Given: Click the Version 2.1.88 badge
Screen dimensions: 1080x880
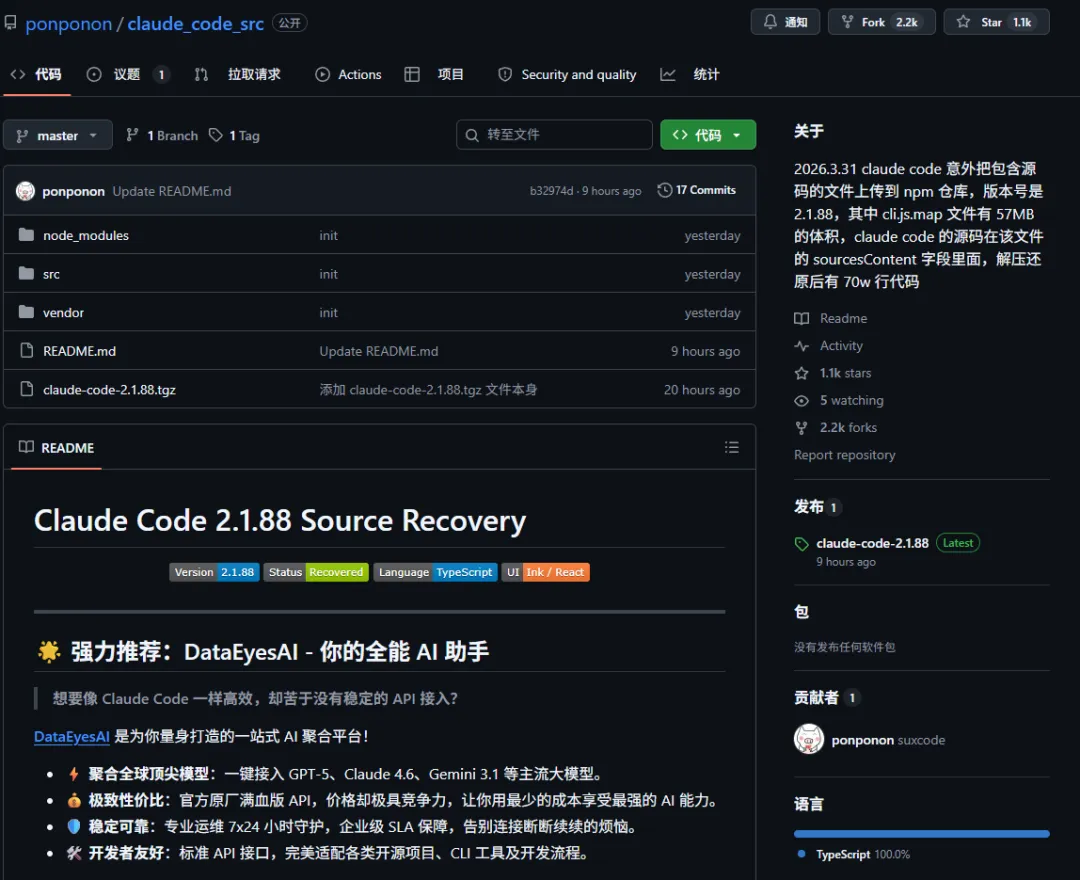Looking at the screenshot, I should pyautogui.click(x=214, y=572).
